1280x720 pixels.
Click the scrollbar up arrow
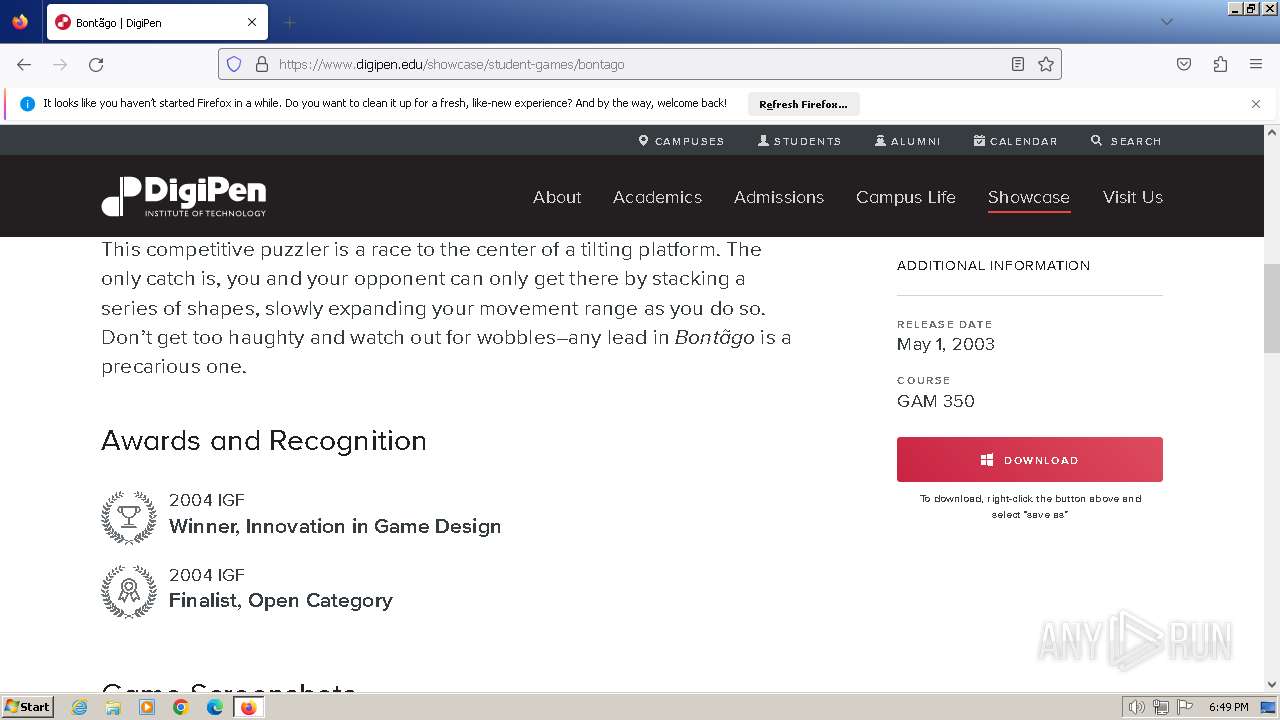click(x=1272, y=132)
